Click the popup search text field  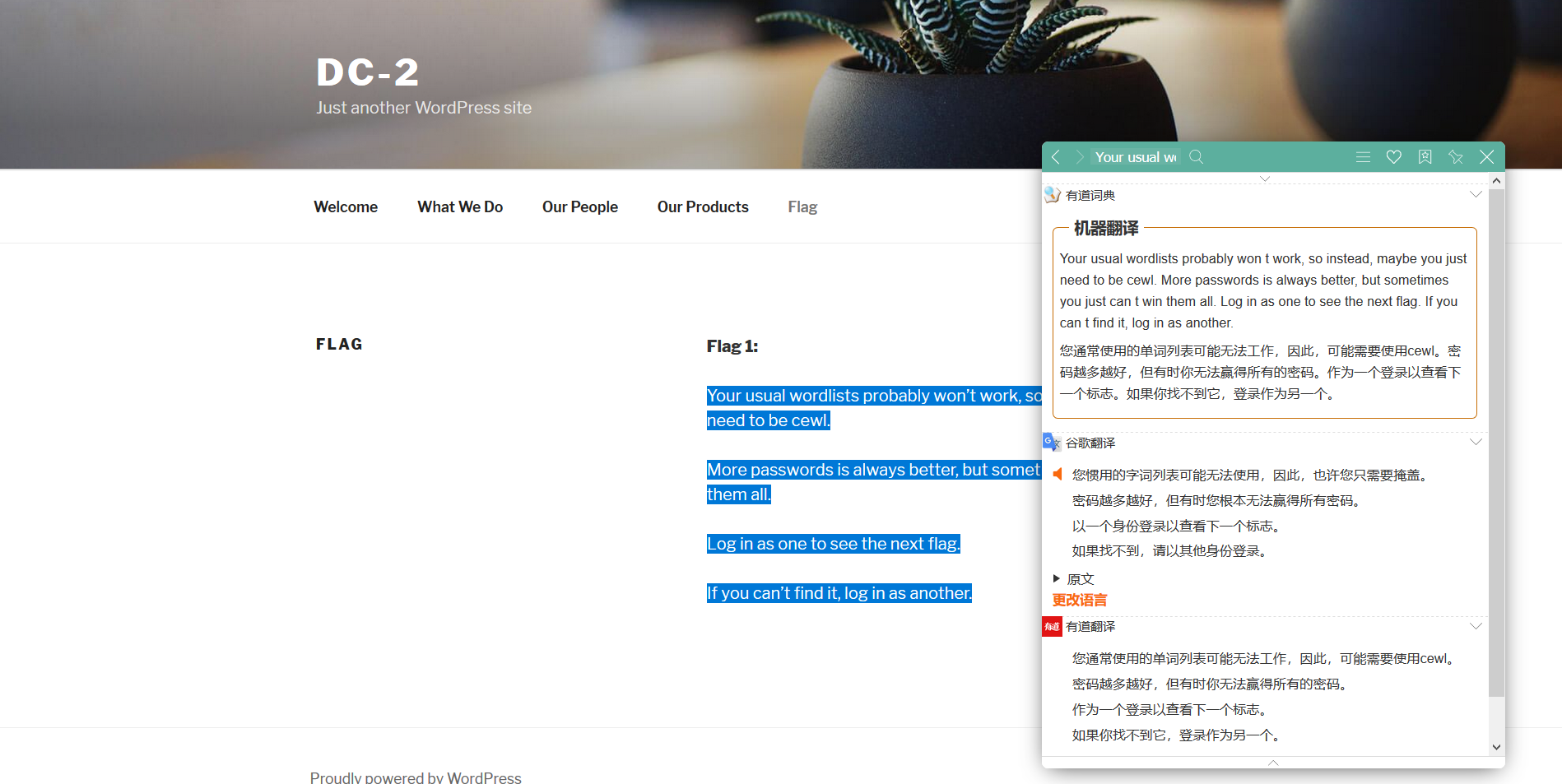[x=1136, y=157]
